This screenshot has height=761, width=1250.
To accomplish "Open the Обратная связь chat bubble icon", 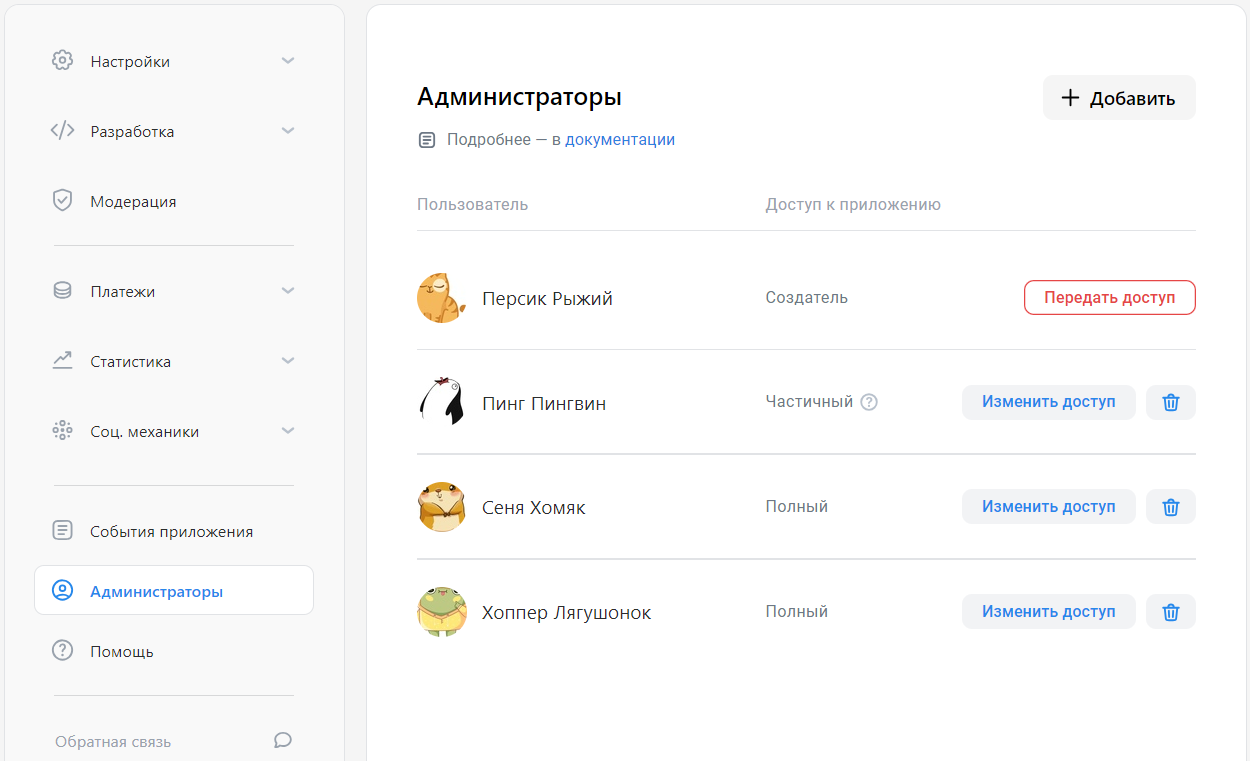I will click(282, 740).
